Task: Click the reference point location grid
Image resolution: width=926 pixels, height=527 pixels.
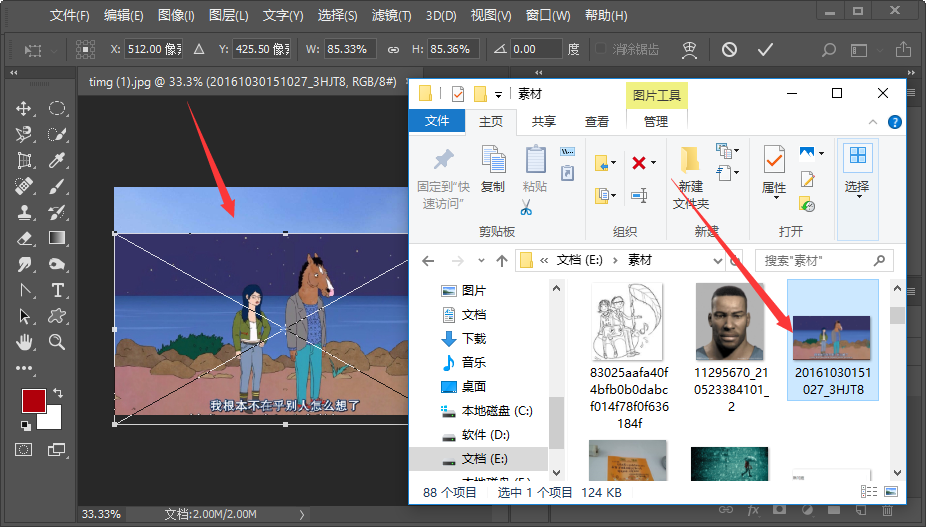Action: (86, 49)
